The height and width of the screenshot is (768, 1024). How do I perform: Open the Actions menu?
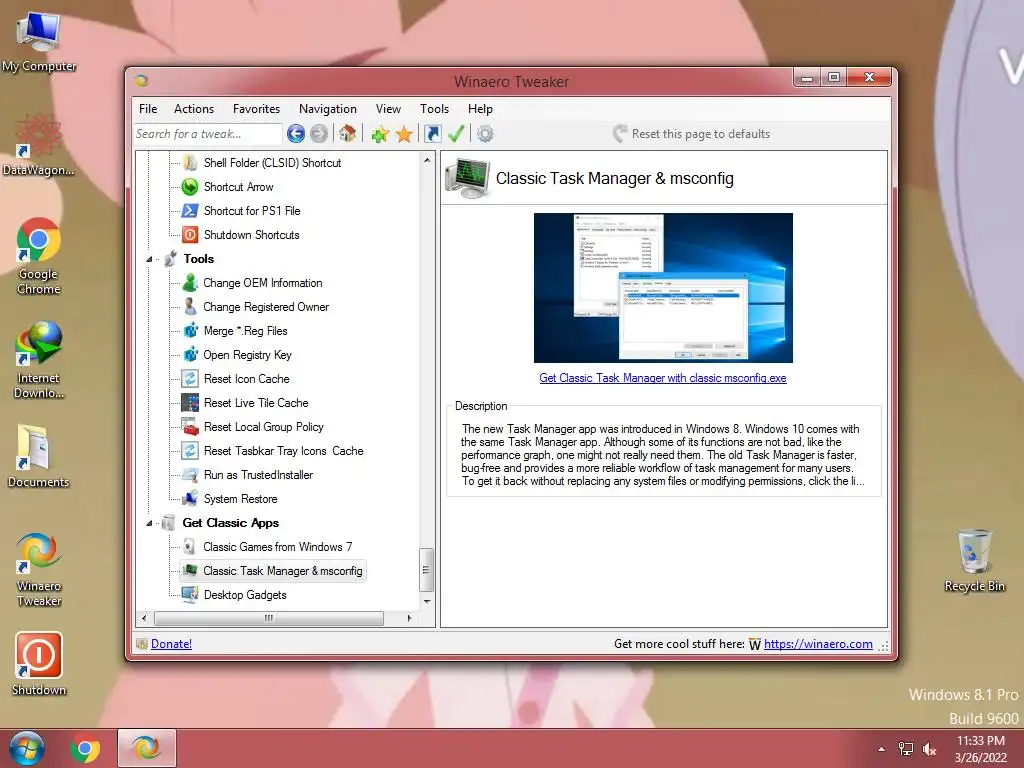pyautogui.click(x=194, y=109)
